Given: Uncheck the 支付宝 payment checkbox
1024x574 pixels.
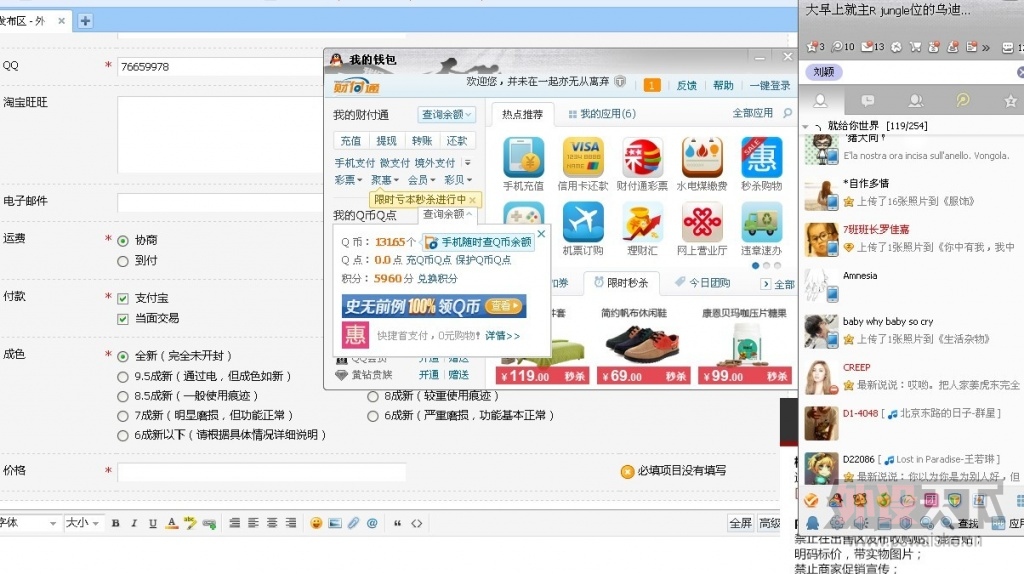Looking at the screenshot, I should (x=123, y=298).
